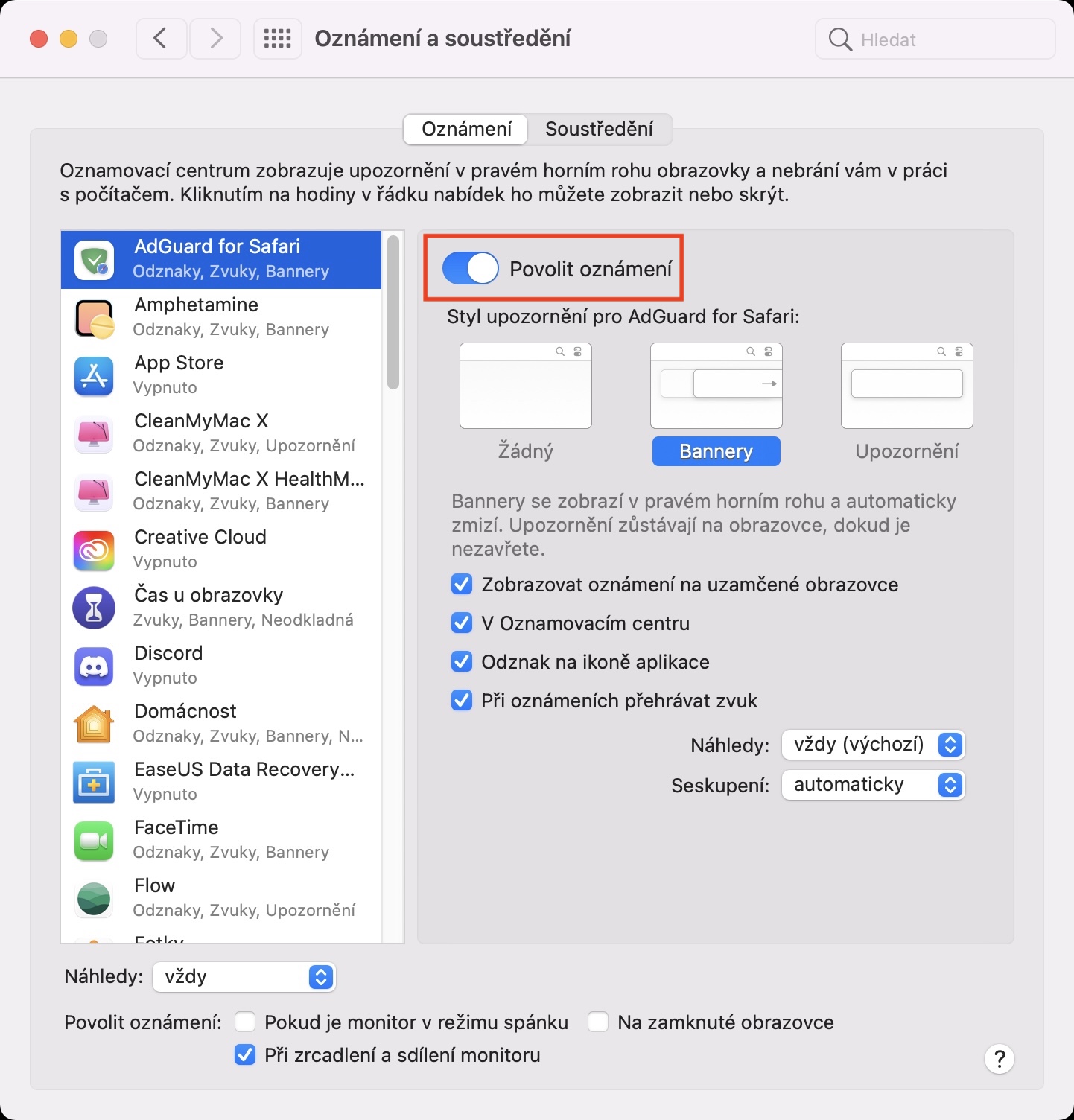
Task: Click the search magnifier icon
Action: click(840, 39)
